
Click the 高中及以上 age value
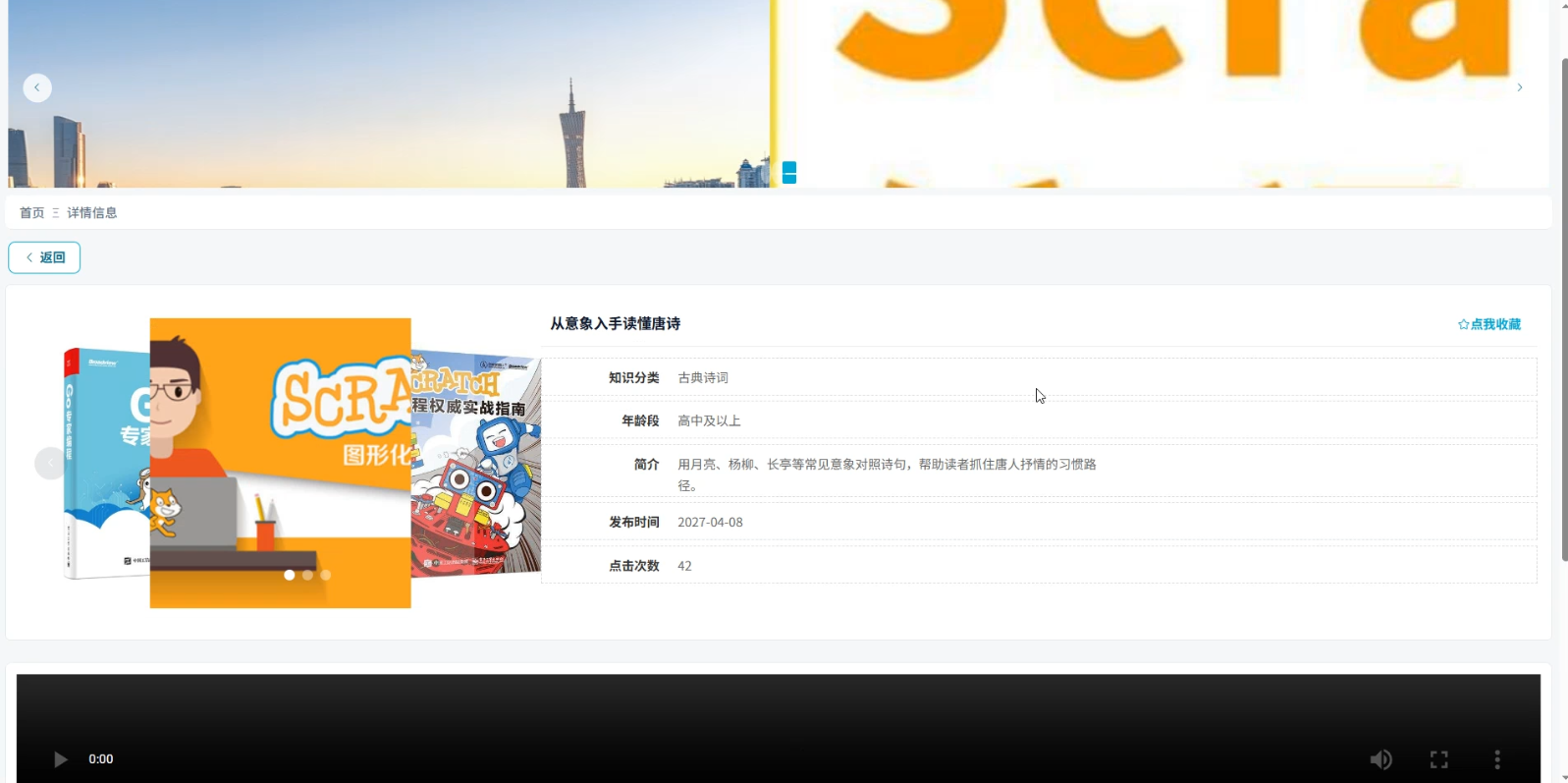[709, 420]
